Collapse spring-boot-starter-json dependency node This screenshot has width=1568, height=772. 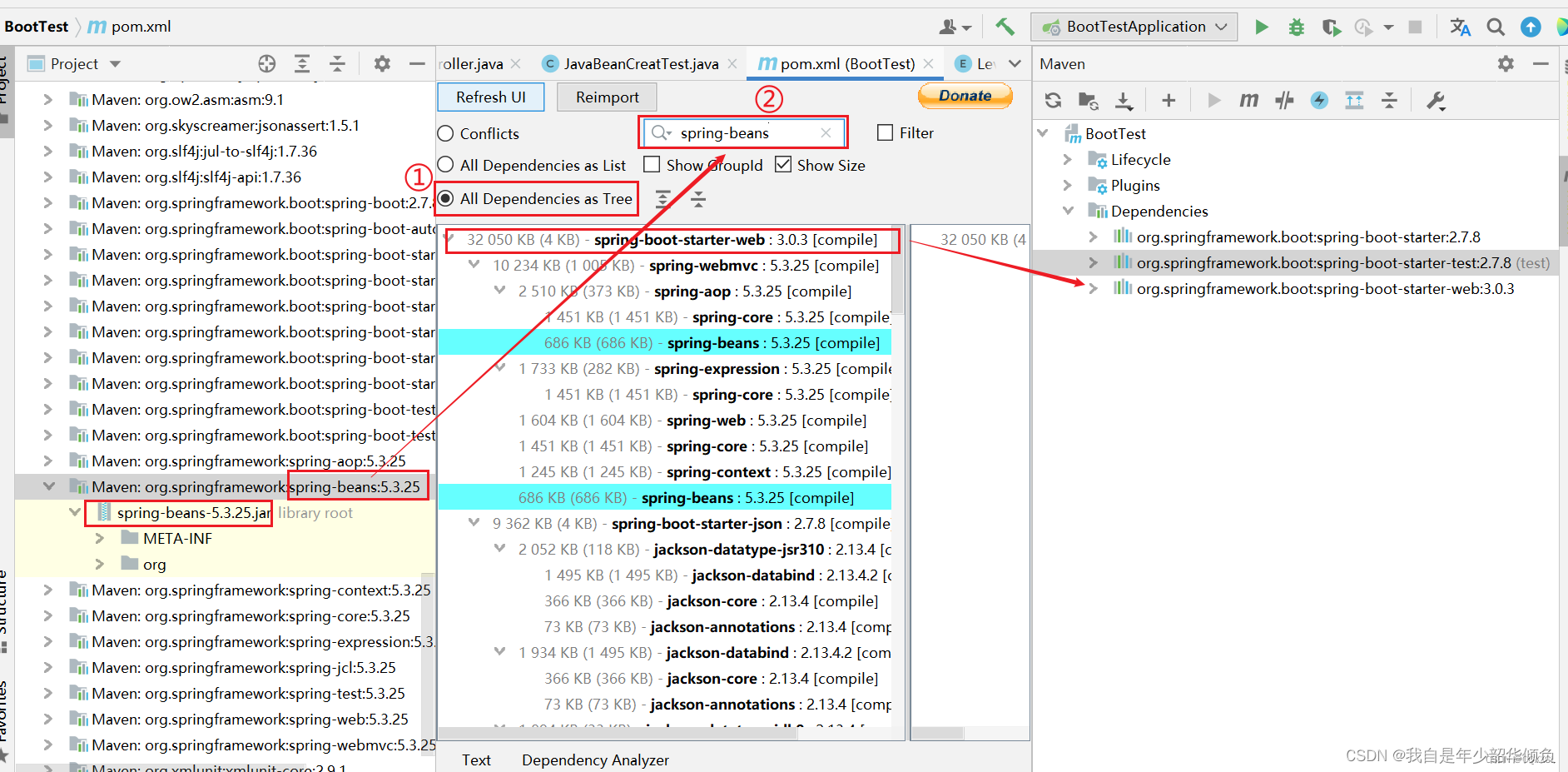(x=474, y=523)
